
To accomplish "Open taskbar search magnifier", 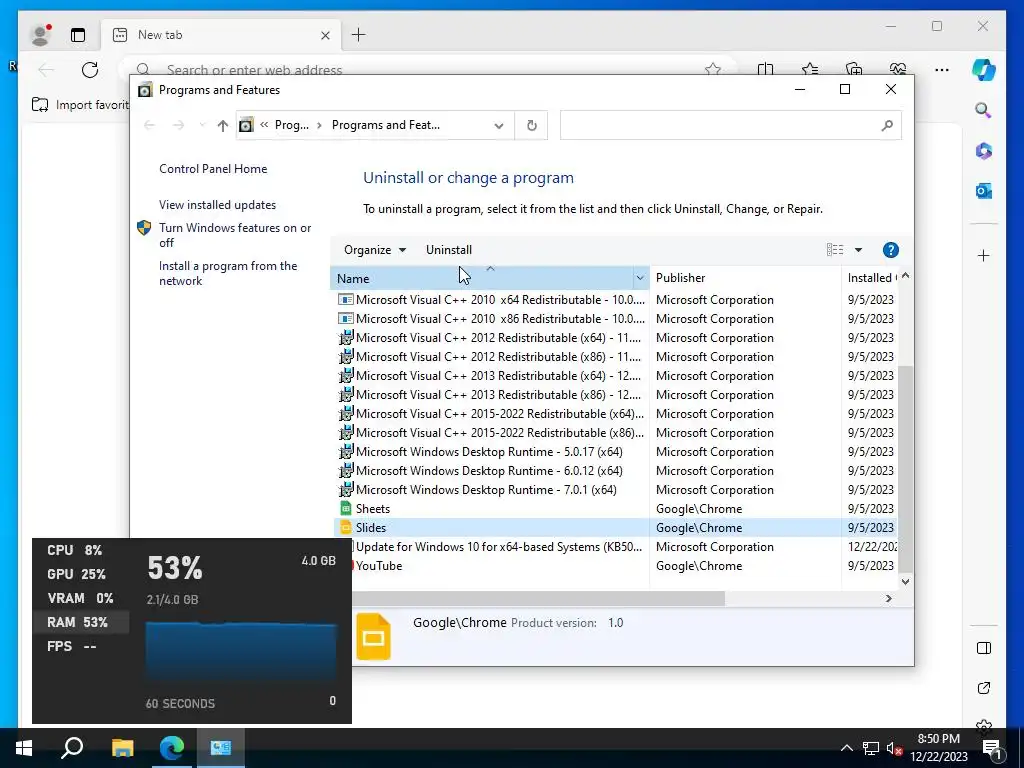I will click(72, 748).
